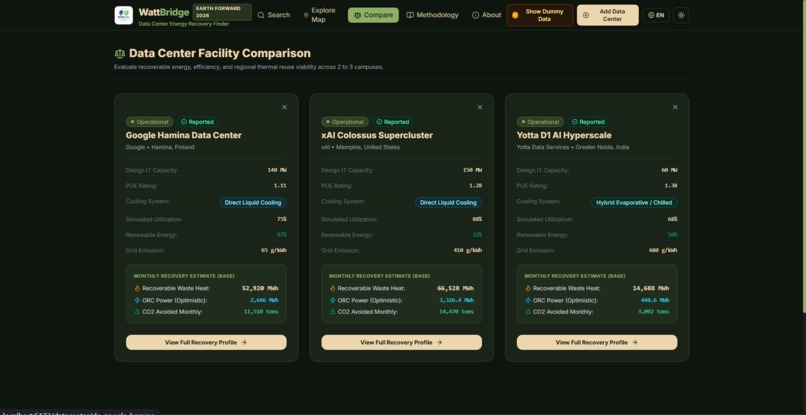Click the 65 g/kWh grid emission value
This screenshot has height=415, width=806.
(274, 250)
